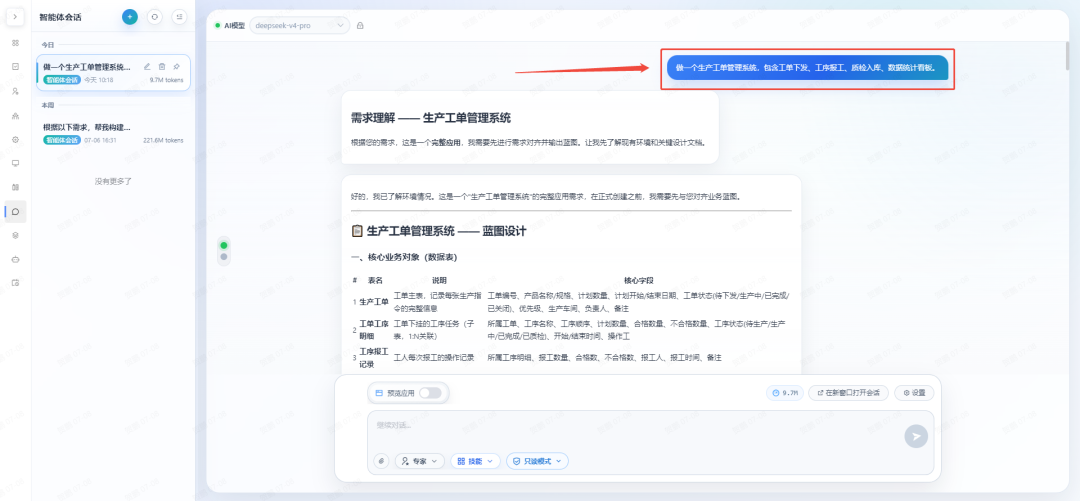Attach a file with the paperclip icon
Screen dimensions: 1080x501
tap(382, 461)
